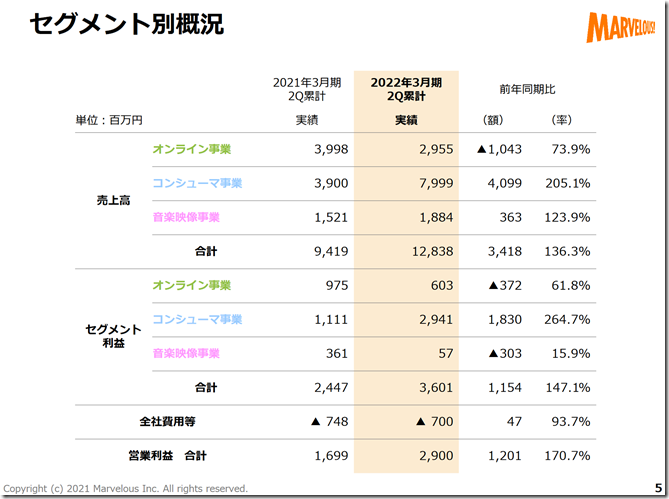
Task: Click the blue コンシューマ事業 label under 売上高
Action: point(197,183)
